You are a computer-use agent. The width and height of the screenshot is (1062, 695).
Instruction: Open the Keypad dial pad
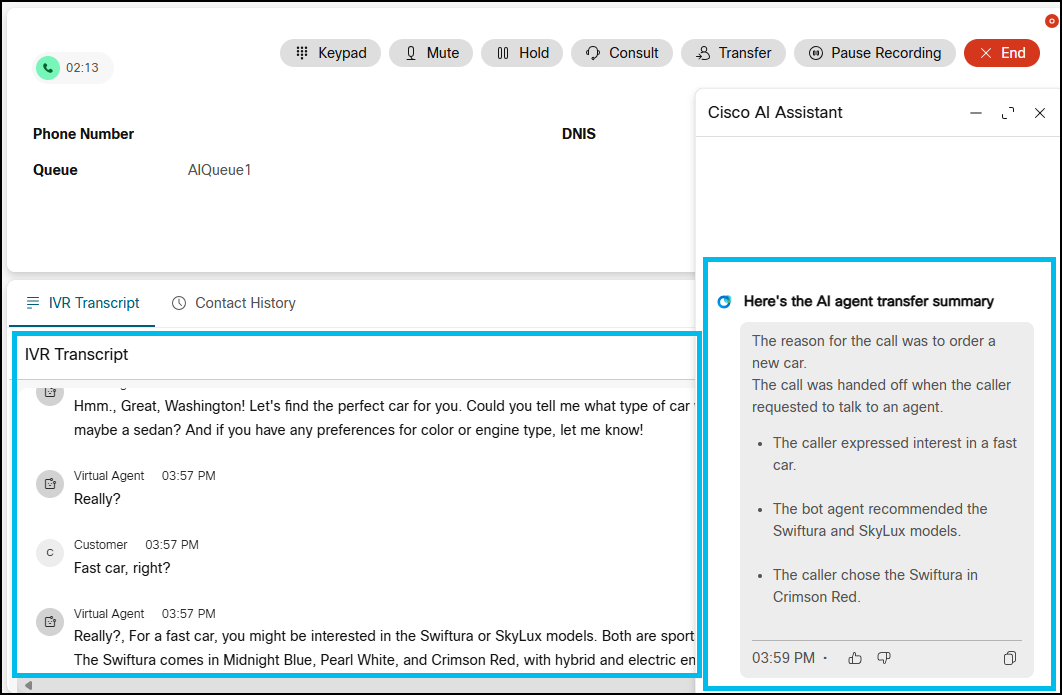click(x=330, y=53)
